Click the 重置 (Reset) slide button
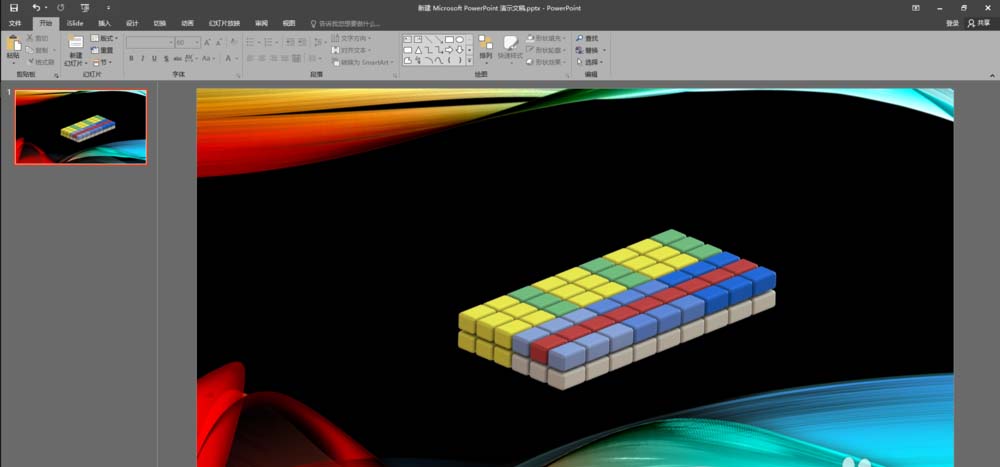 [102, 50]
